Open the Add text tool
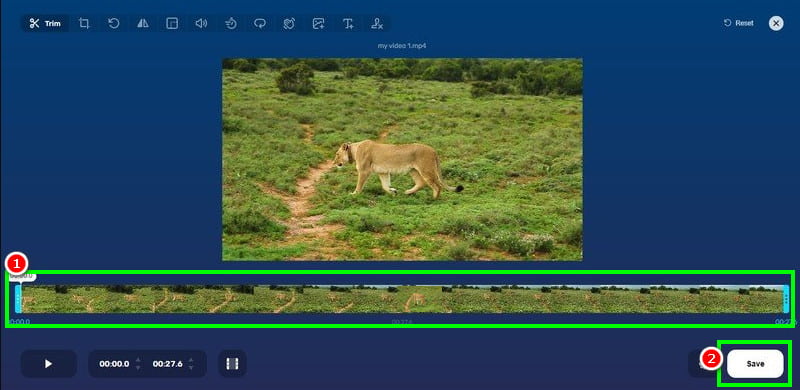This screenshot has width=800, height=390. coord(348,23)
